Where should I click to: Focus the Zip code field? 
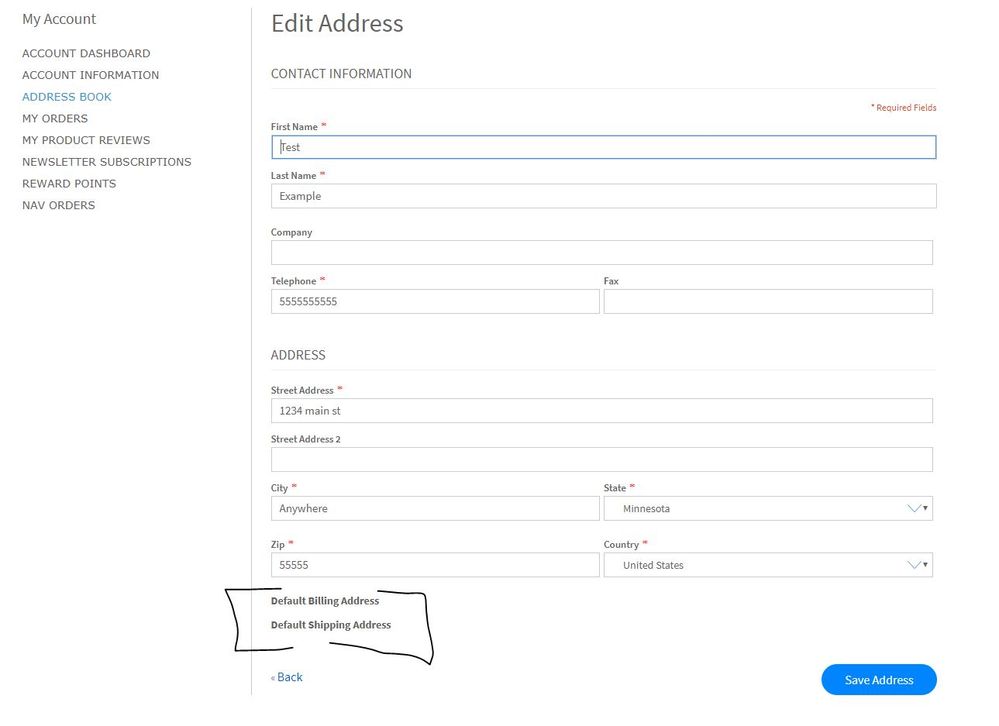click(435, 565)
